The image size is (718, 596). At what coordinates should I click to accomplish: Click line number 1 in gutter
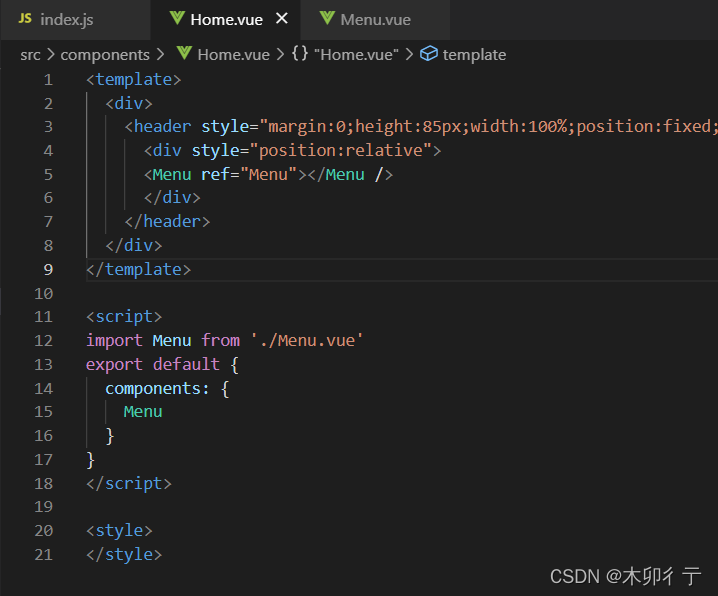[x=48, y=80]
